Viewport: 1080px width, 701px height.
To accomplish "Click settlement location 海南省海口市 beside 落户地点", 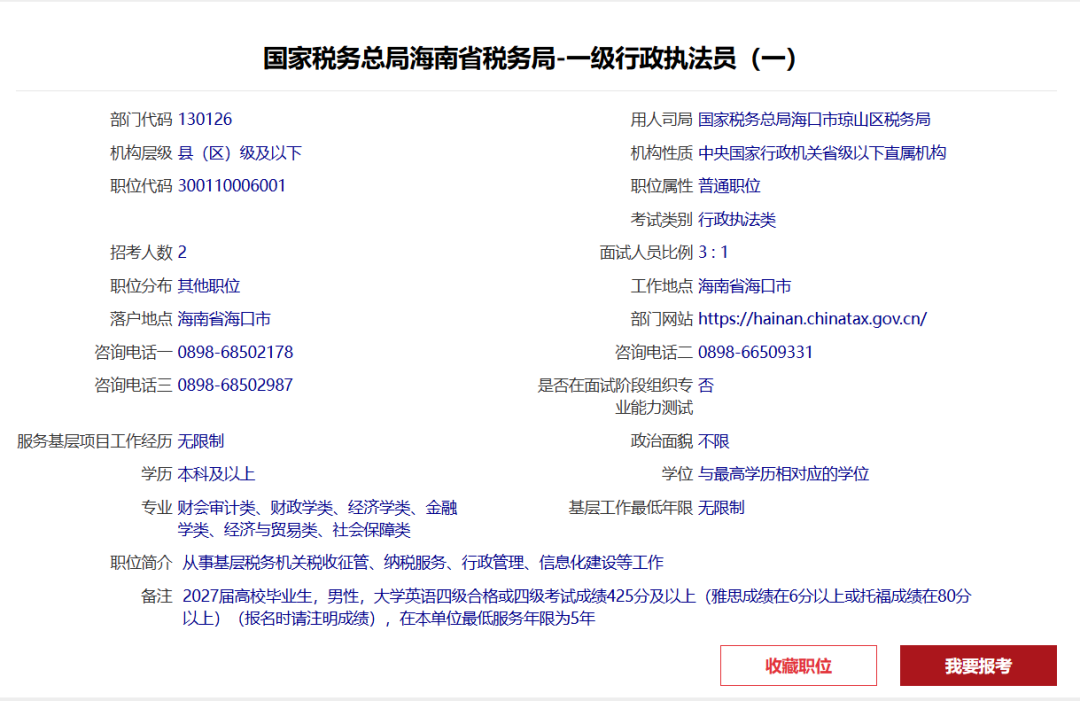I will [x=224, y=319].
